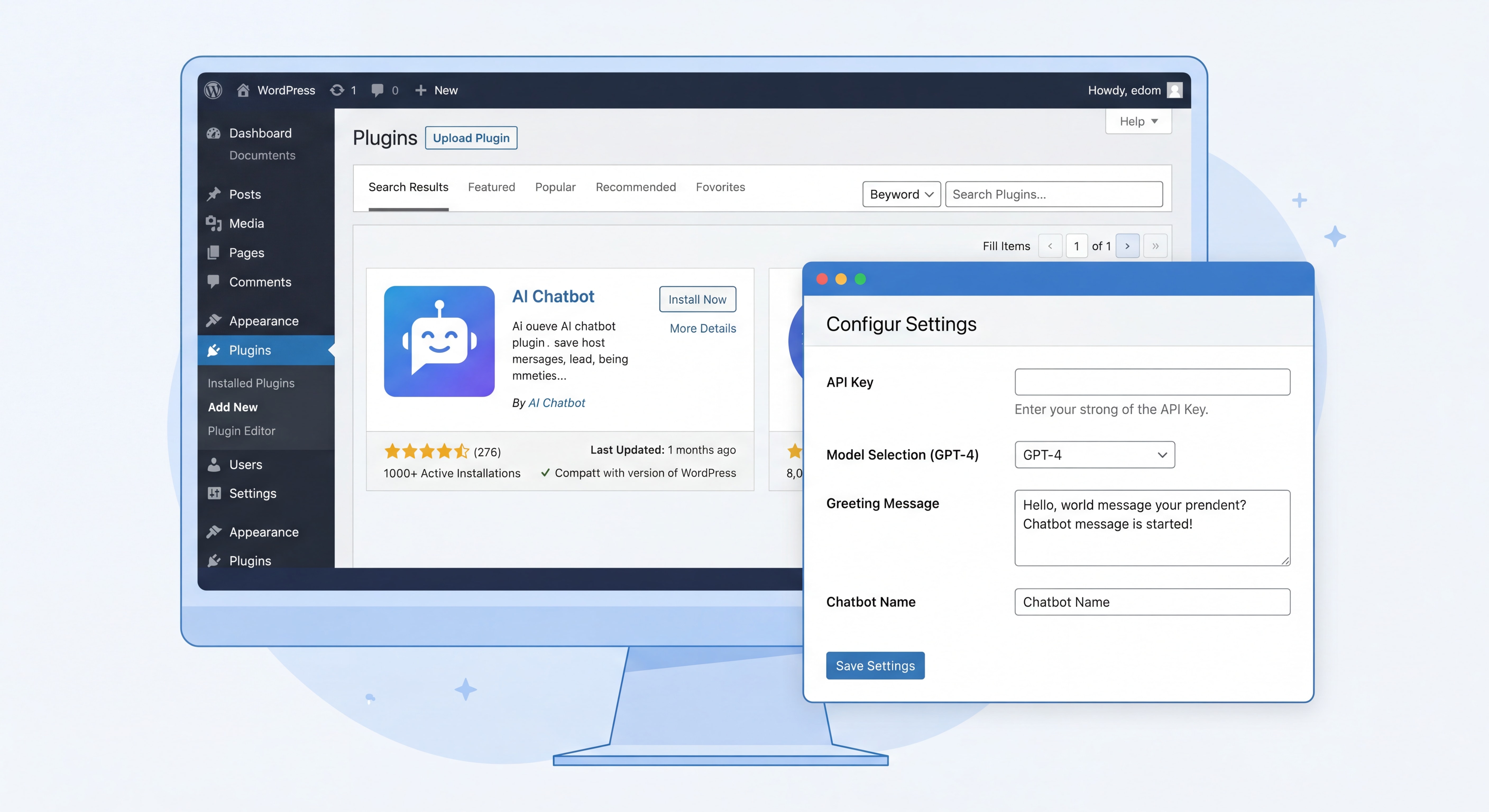Open the By AI Chatbot author link
Screen dimensions: 1489x812
(556, 403)
